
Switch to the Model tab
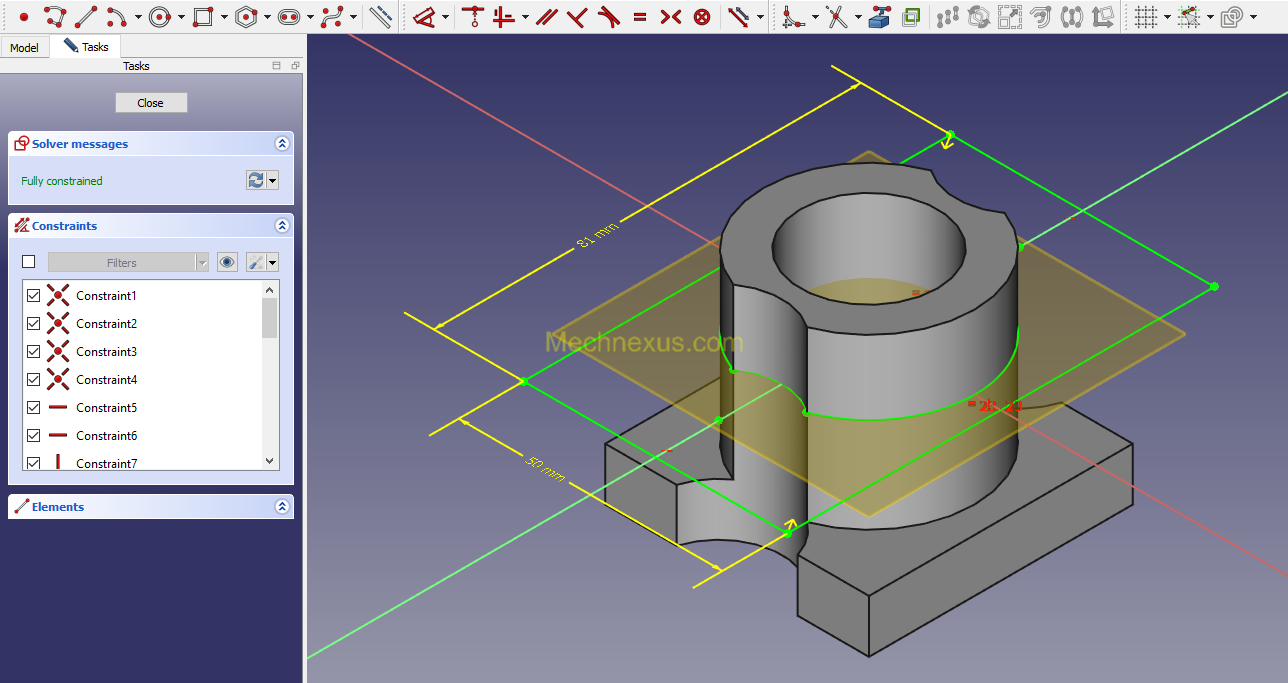pyautogui.click(x=24, y=48)
